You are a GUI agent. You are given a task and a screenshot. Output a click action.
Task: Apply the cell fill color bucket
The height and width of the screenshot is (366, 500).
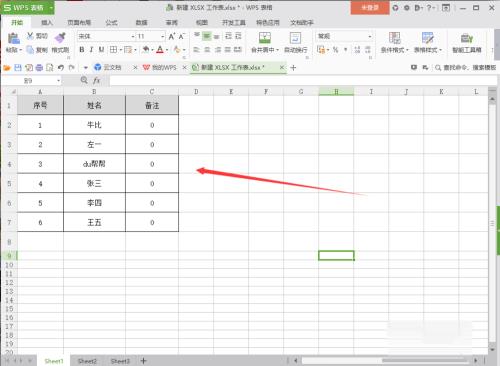click(146, 50)
